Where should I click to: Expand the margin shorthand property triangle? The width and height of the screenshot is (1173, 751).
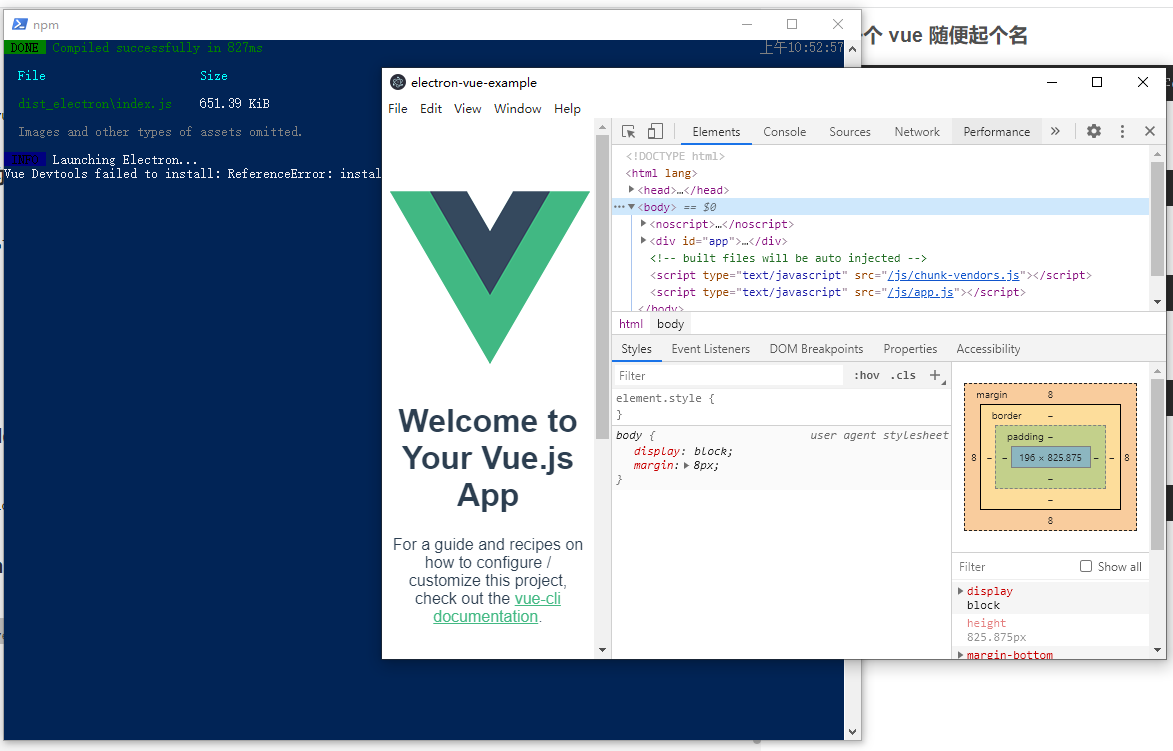pos(687,465)
